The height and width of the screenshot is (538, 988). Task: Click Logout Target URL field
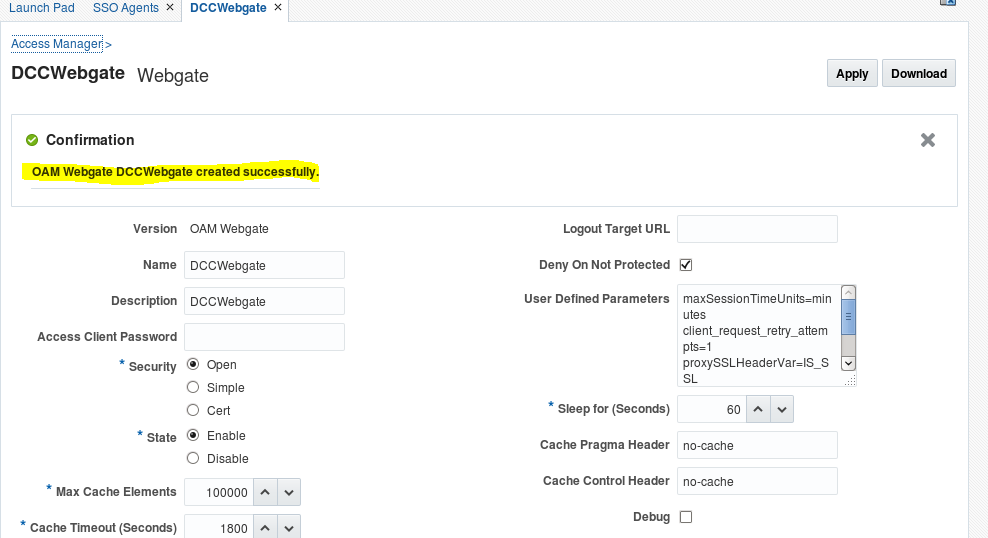point(757,229)
